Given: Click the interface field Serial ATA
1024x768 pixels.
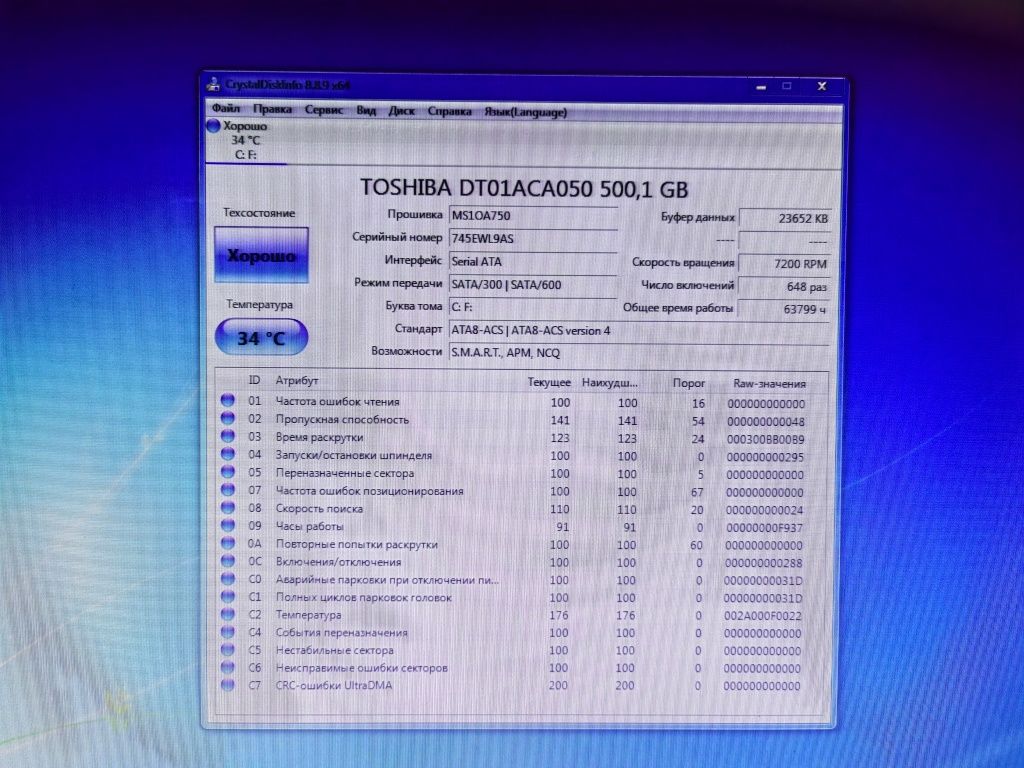Looking at the screenshot, I should (x=533, y=261).
